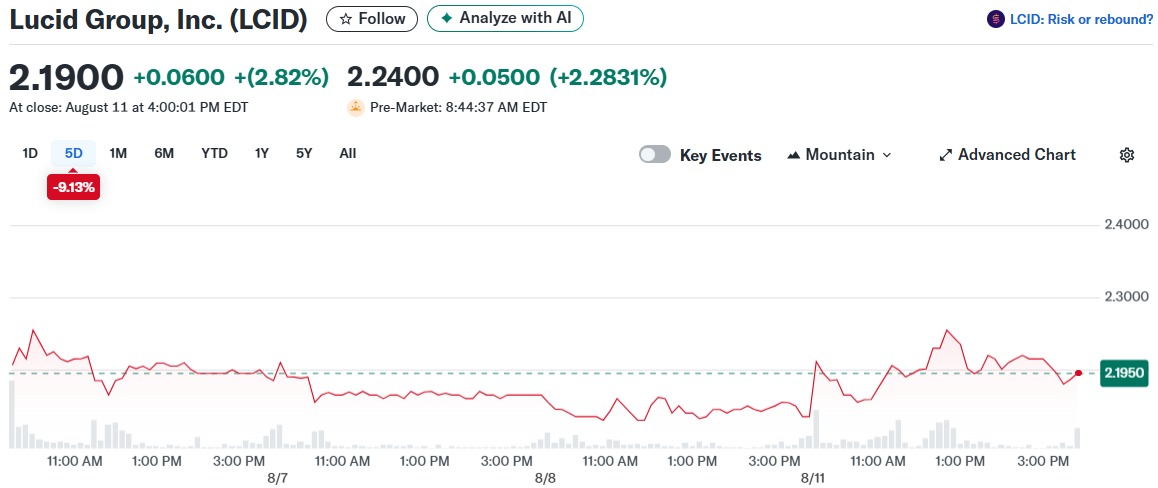Click the 2.1950 price label on axis
This screenshot has width=1158, height=488.
click(1124, 374)
